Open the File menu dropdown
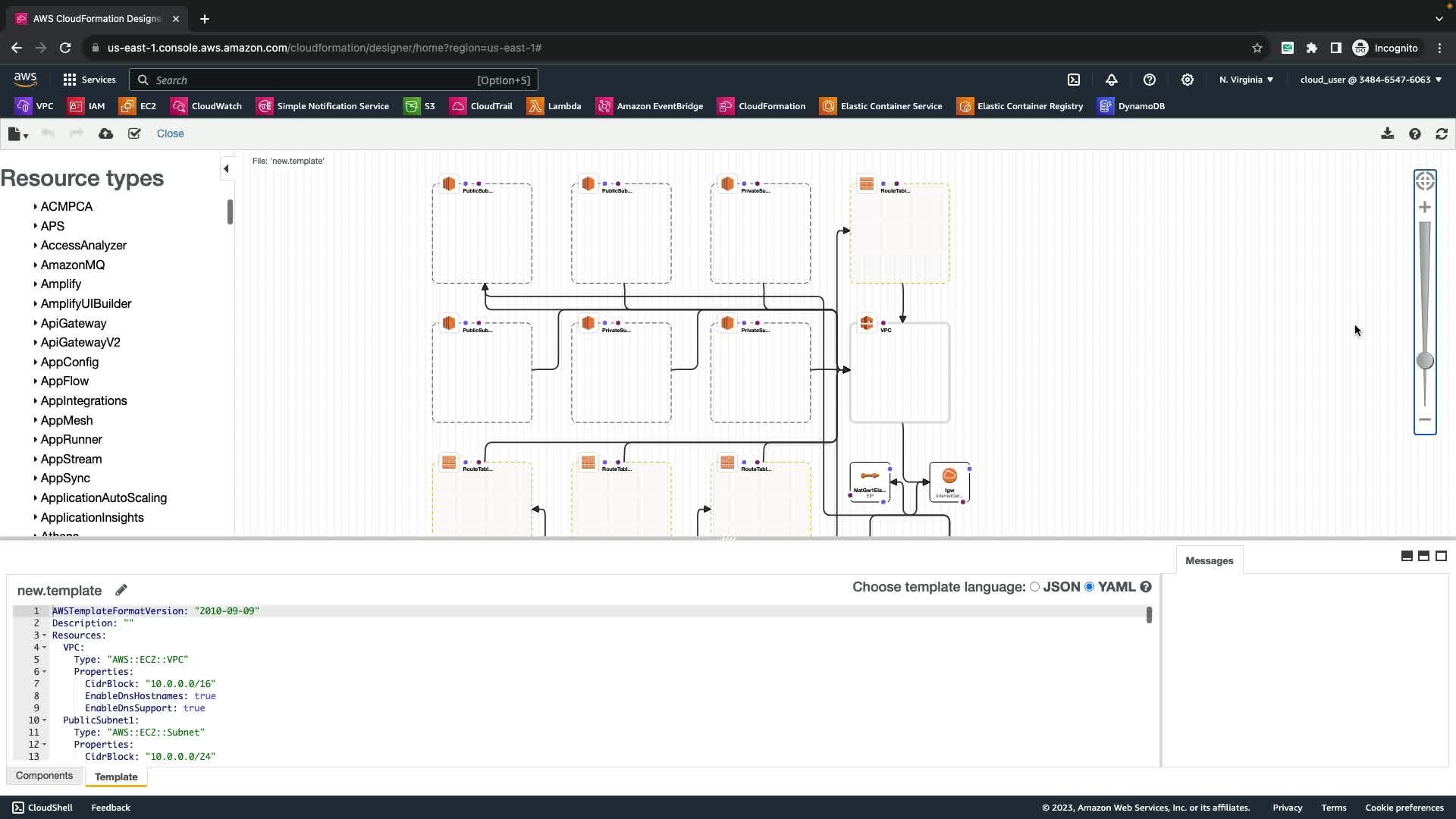 [x=17, y=134]
